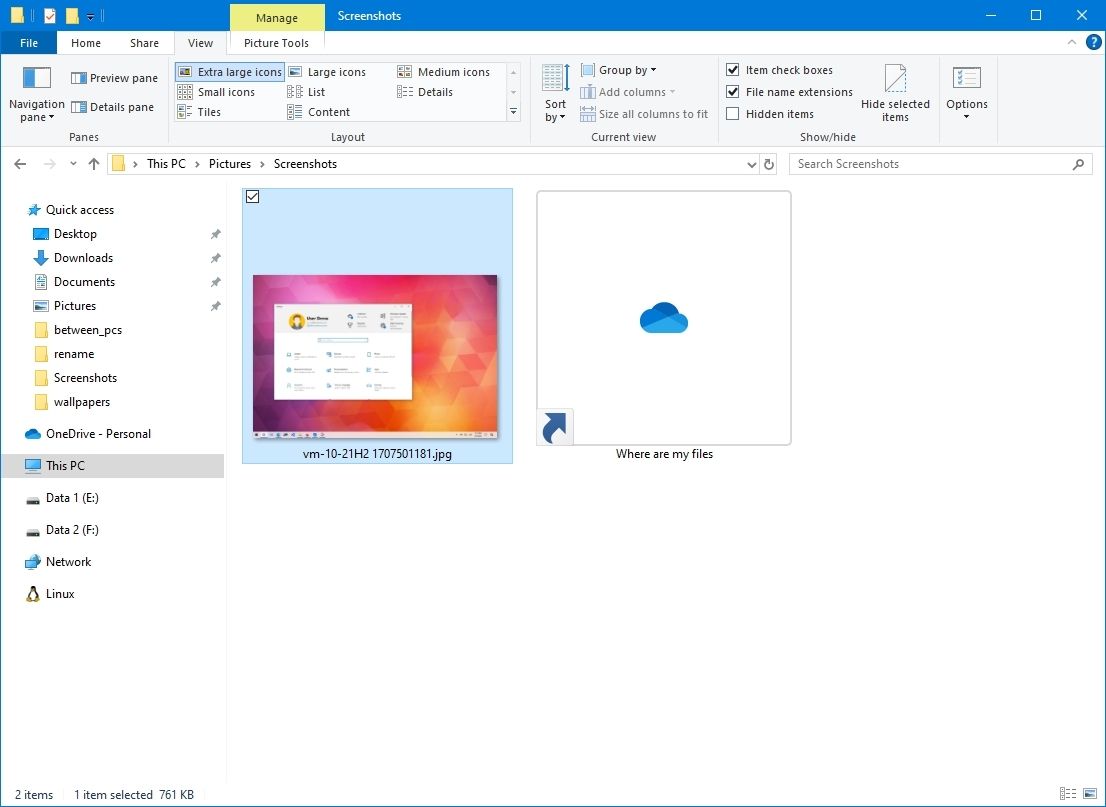Switch to Details view via status bar icon
This screenshot has width=1106, height=807.
tap(1067, 793)
